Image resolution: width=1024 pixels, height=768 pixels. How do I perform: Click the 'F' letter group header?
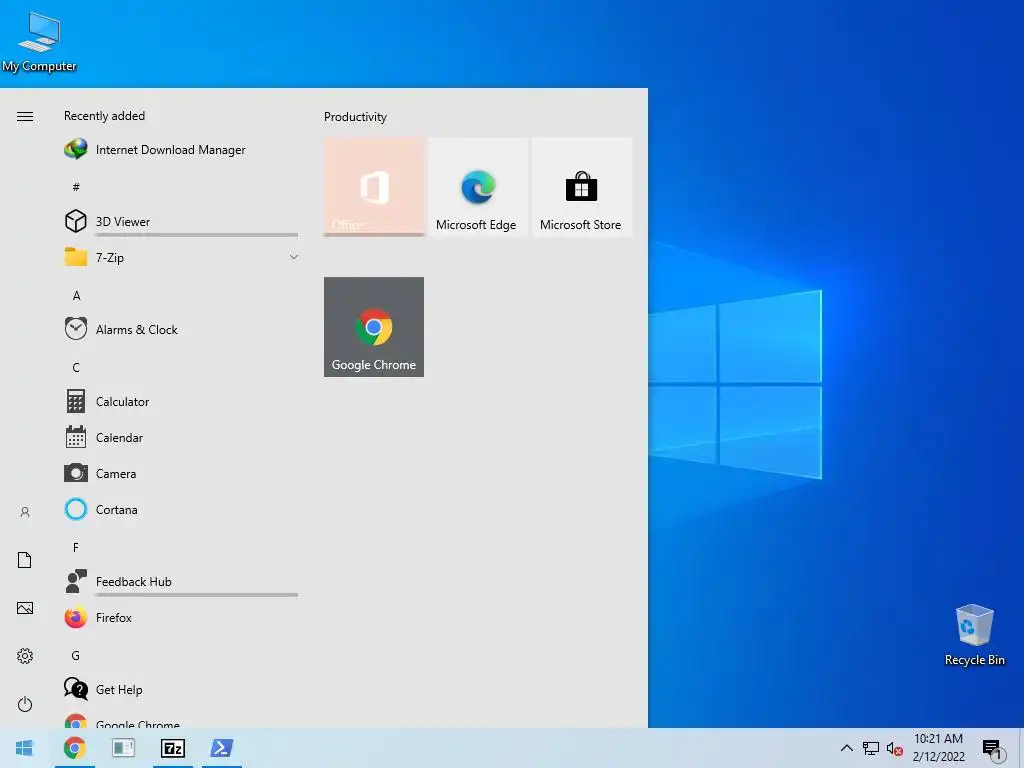(x=76, y=547)
